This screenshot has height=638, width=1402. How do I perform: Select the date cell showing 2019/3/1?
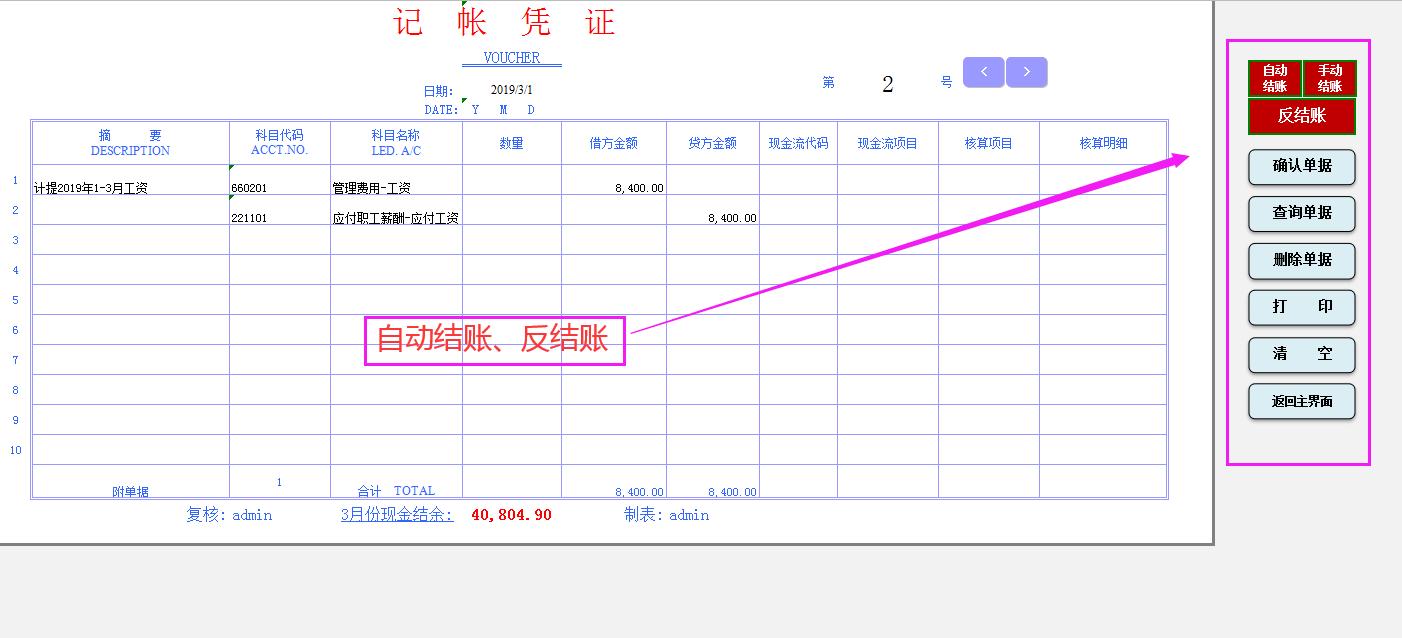512,89
